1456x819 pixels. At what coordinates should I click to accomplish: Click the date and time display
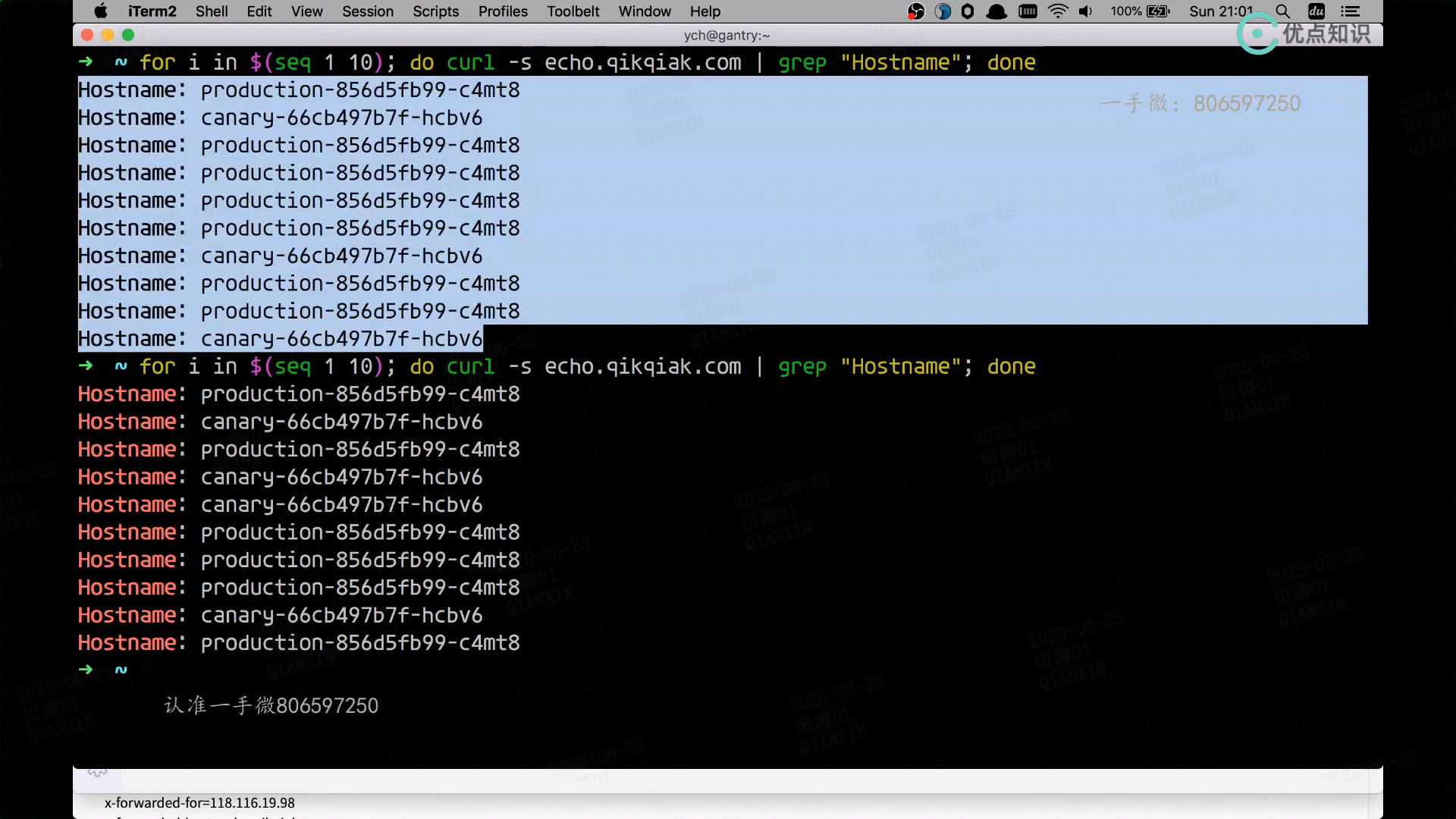pyautogui.click(x=1220, y=11)
